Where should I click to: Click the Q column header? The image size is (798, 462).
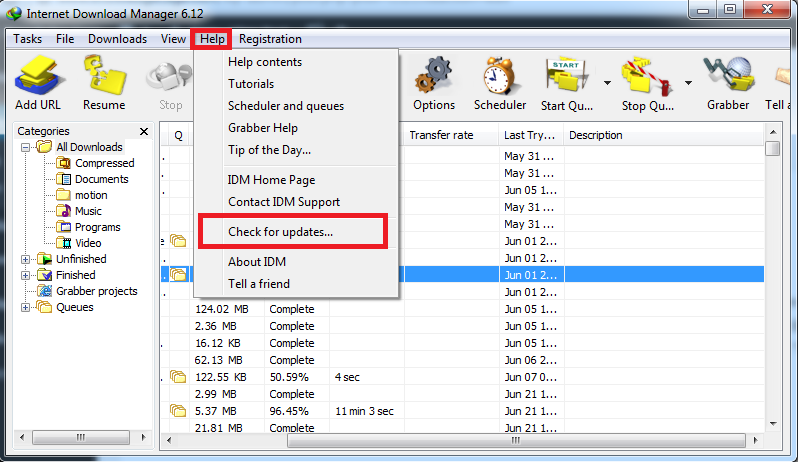(178, 135)
